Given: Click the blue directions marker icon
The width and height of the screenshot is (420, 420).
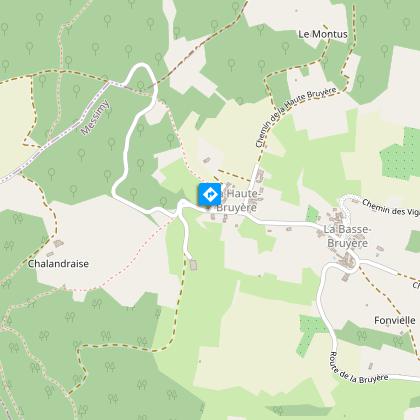Looking at the screenshot, I should (x=210, y=194).
